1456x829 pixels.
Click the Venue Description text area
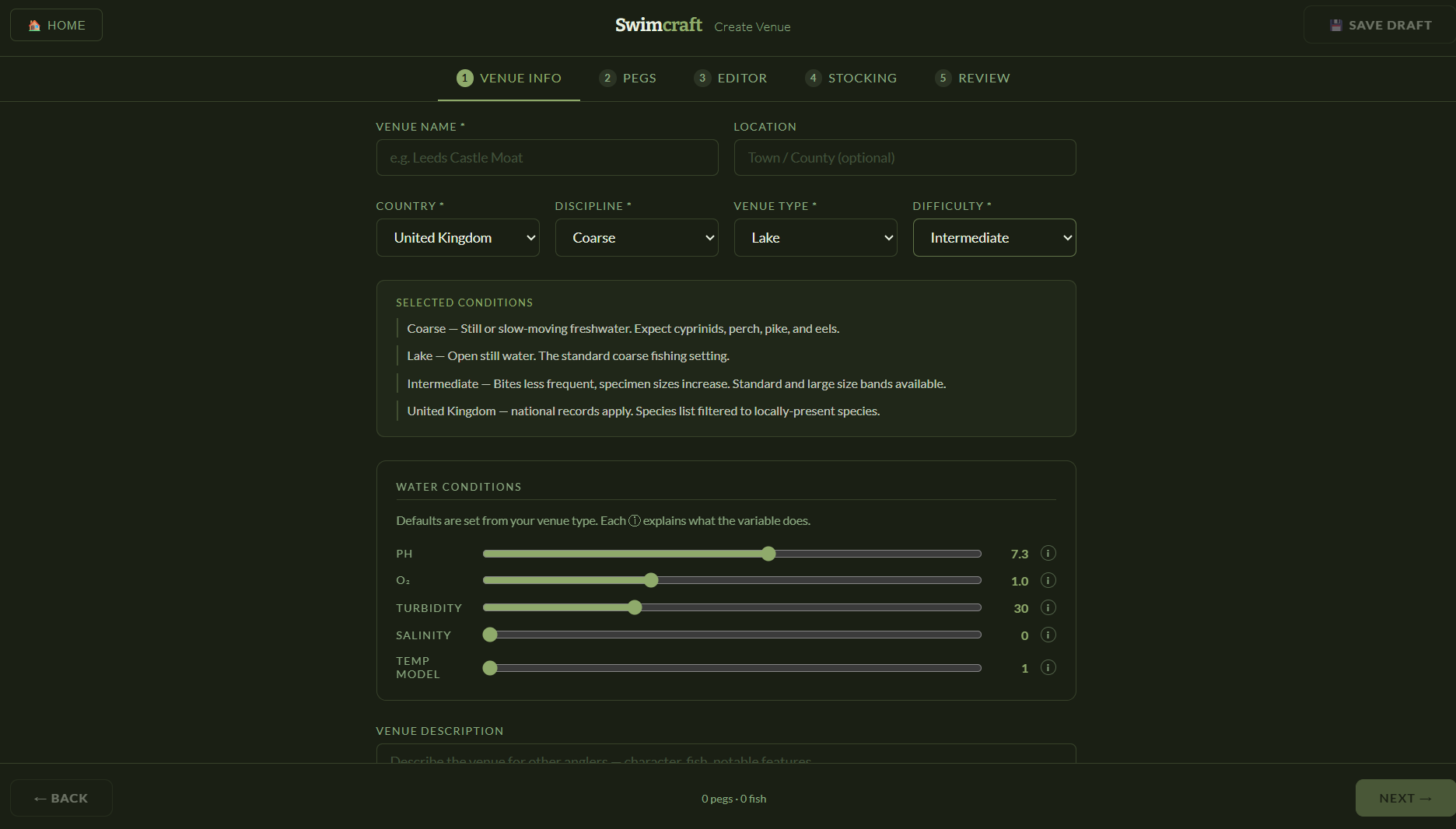click(x=726, y=754)
